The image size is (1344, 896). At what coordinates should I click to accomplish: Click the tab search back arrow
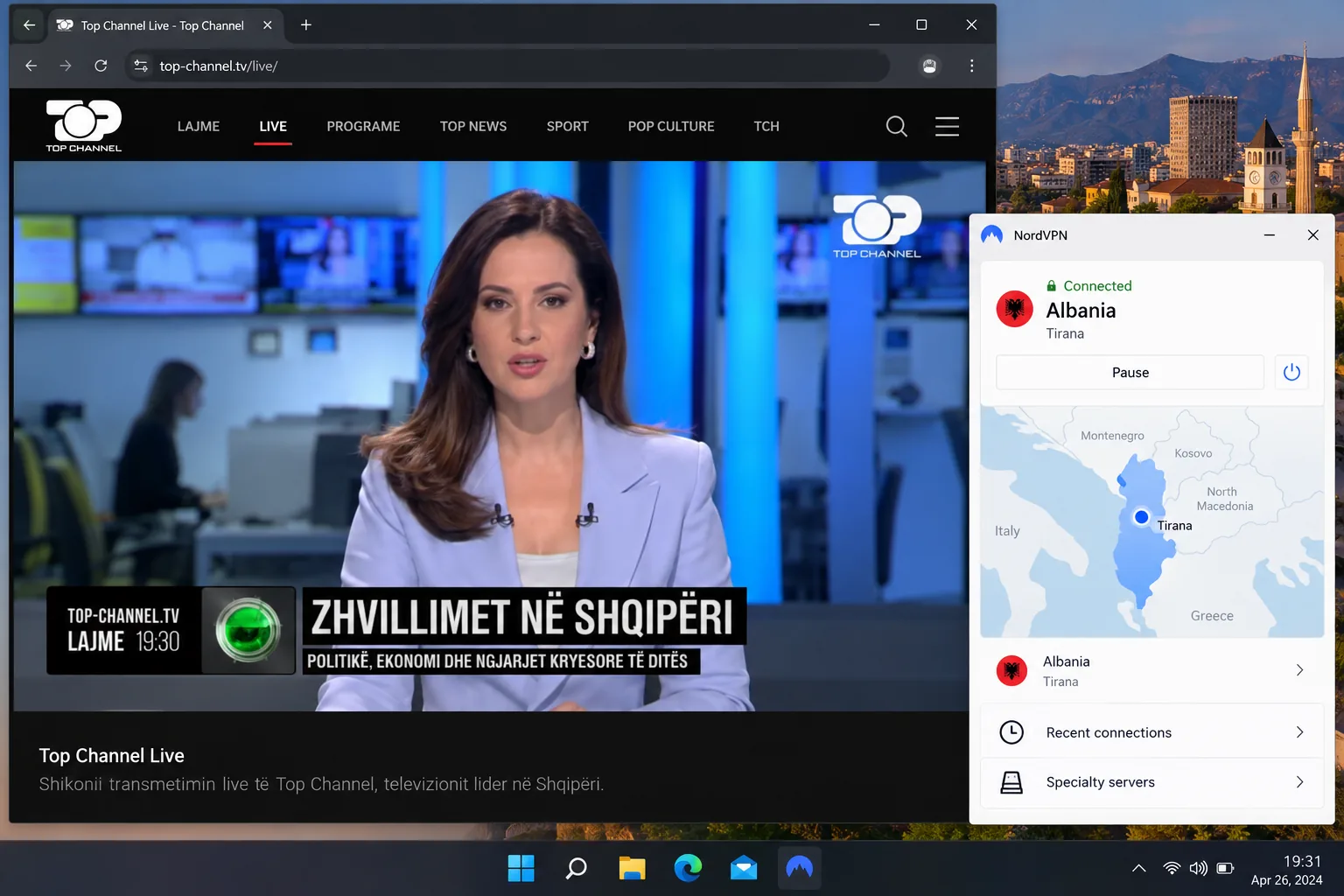pyautogui.click(x=29, y=25)
